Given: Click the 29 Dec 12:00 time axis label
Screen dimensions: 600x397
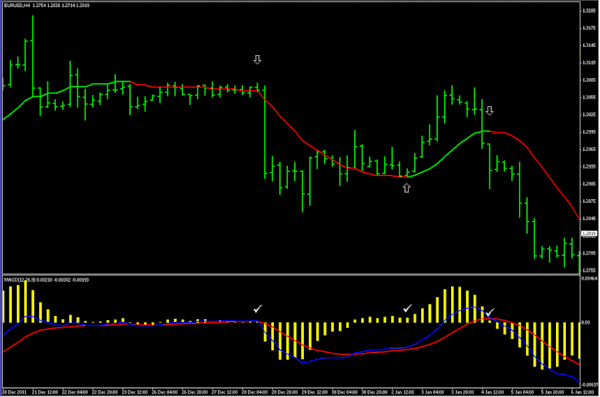Looking at the screenshot, I should [x=315, y=392].
